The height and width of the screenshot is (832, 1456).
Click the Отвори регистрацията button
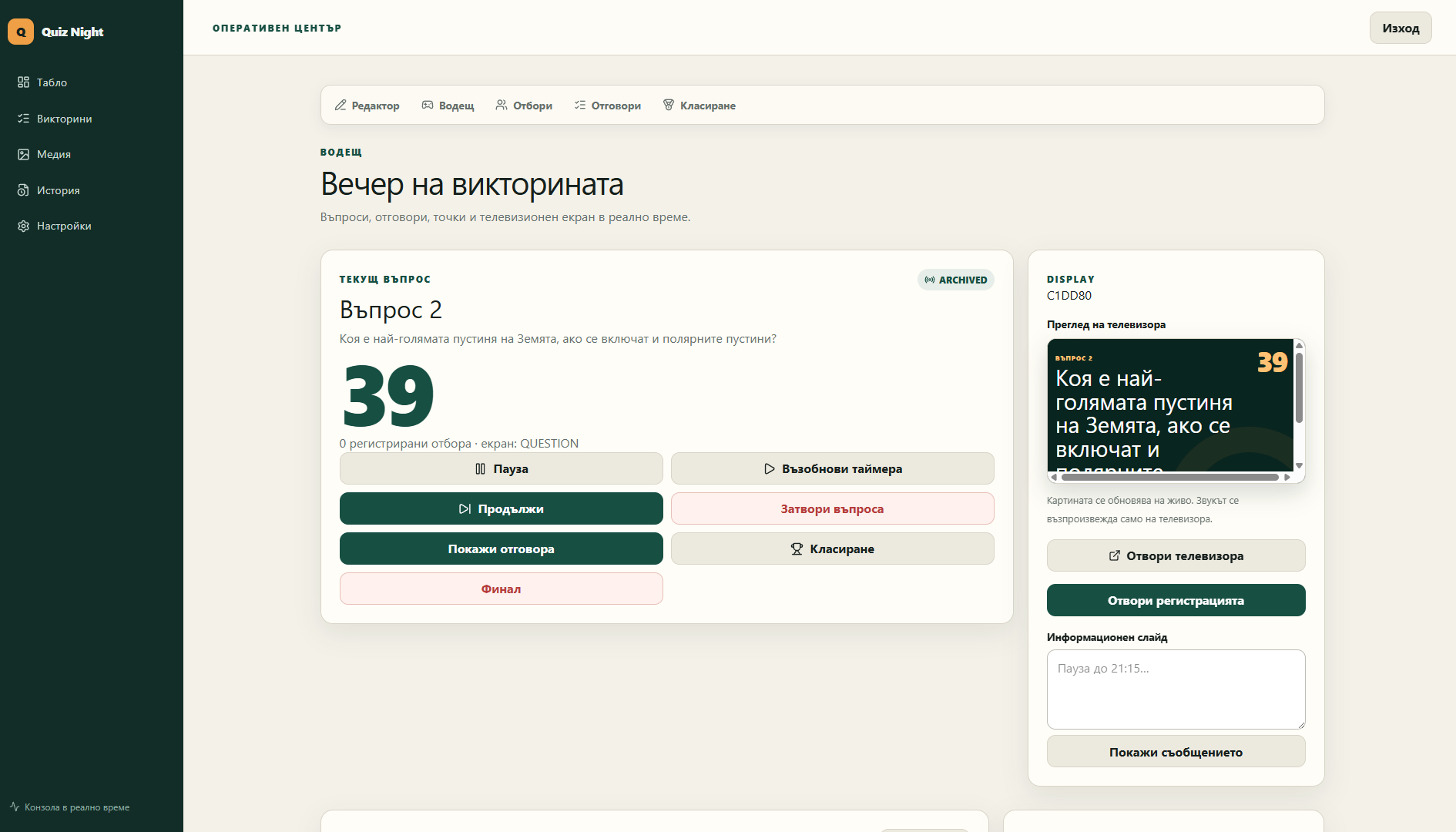(x=1176, y=600)
